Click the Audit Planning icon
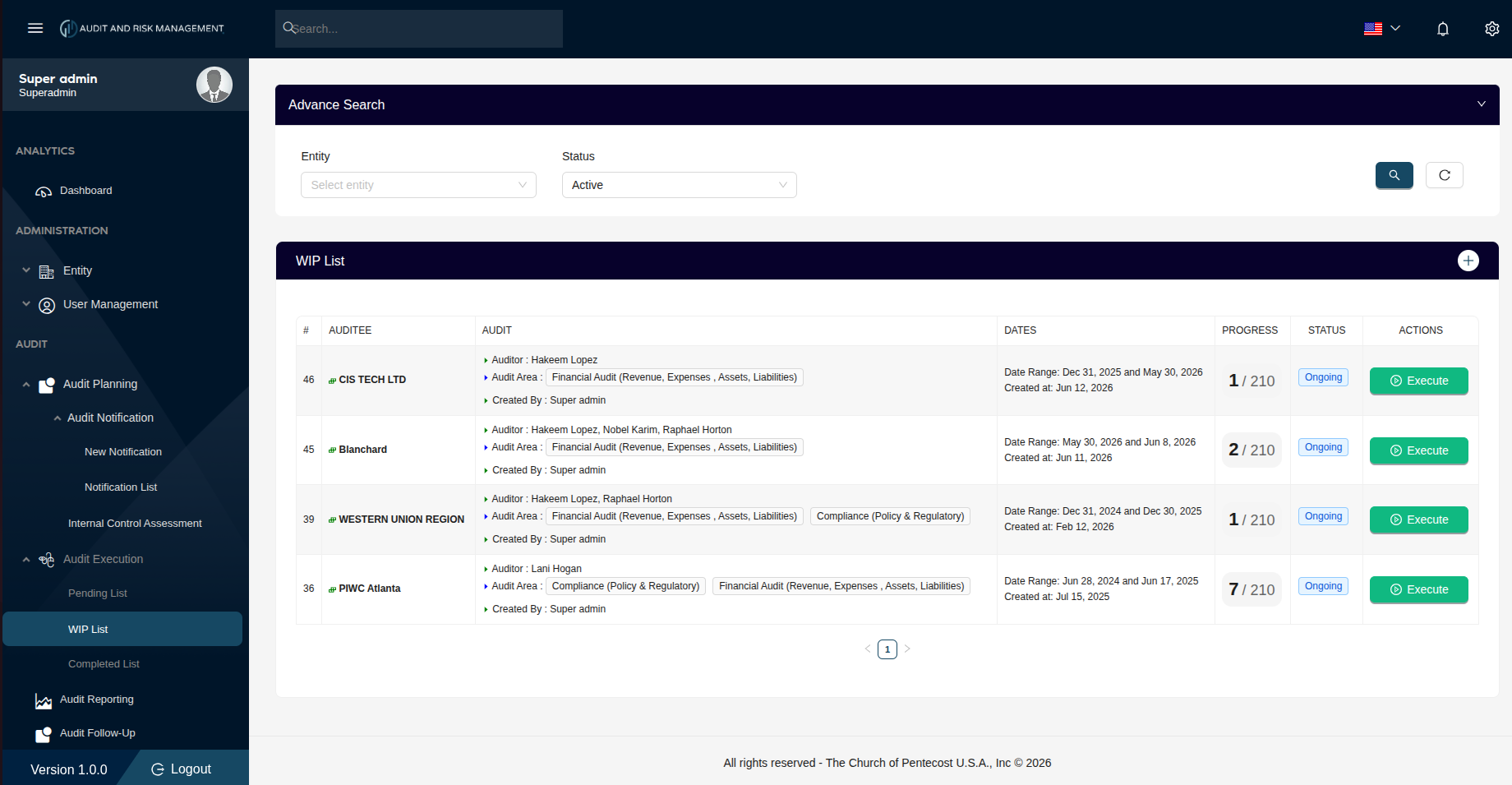This screenshot has height=785, width=1512. 47,385
